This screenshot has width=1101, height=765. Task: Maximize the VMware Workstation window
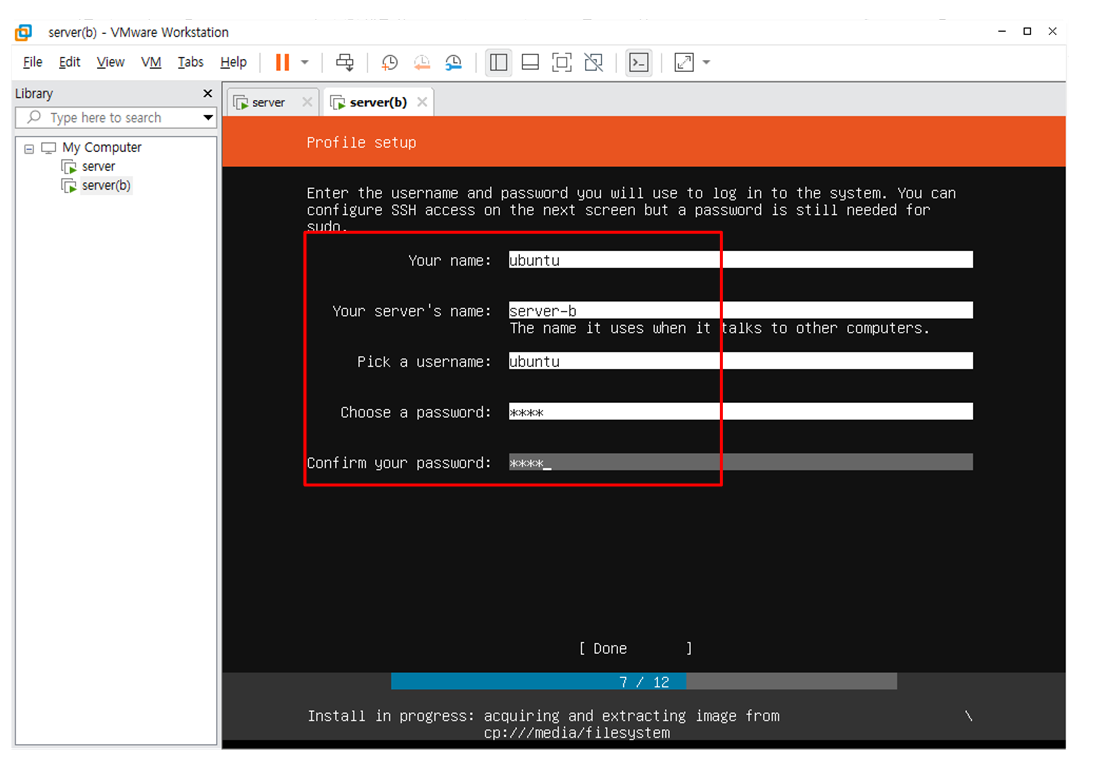[x=1027, y=31]
